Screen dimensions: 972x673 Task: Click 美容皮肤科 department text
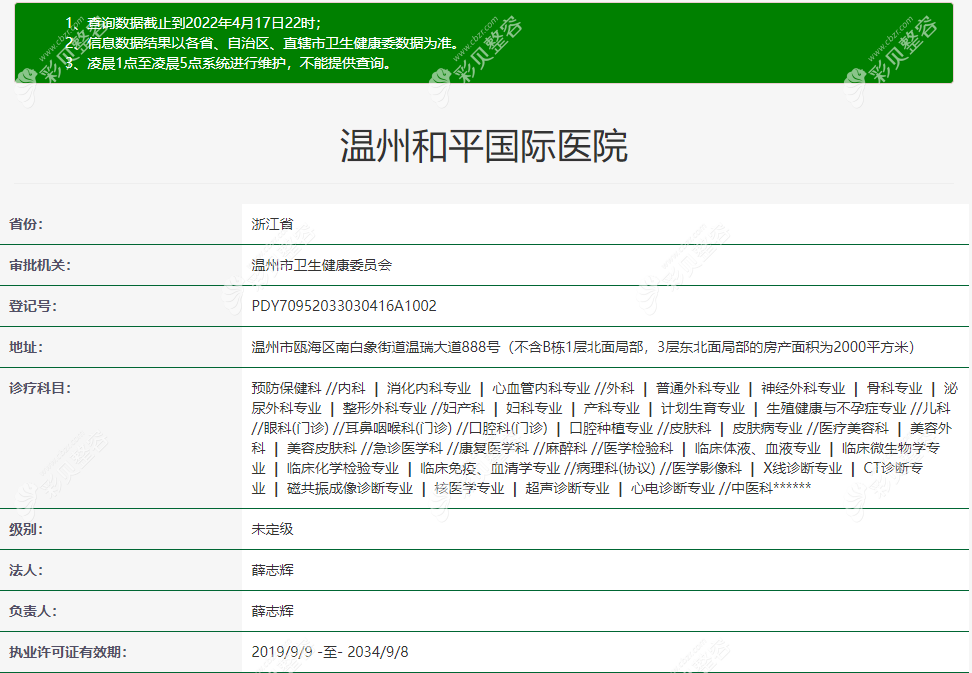coord(322,448)
